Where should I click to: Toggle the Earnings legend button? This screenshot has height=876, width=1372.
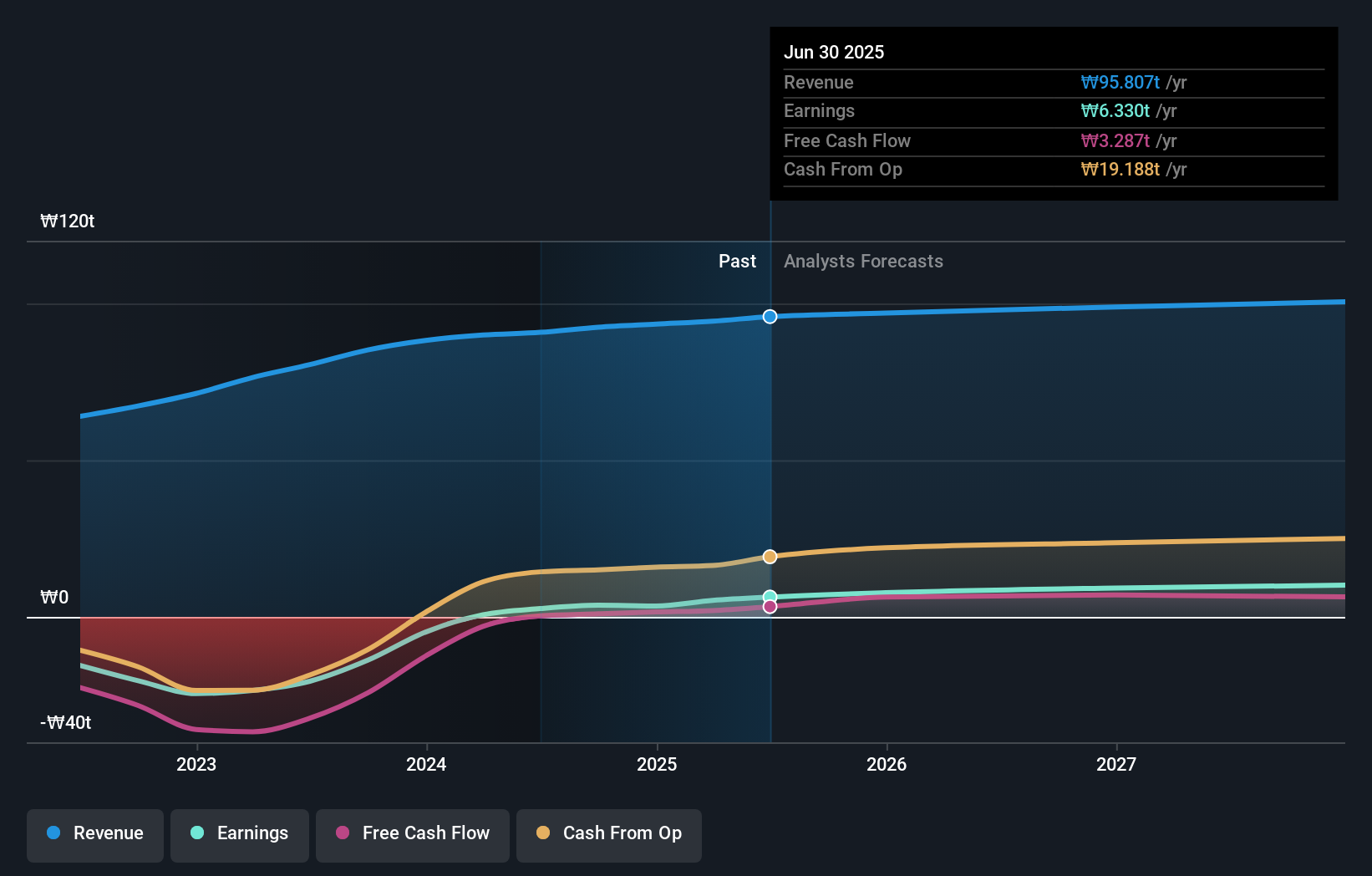pyautogui.click(x=240, y=835)
